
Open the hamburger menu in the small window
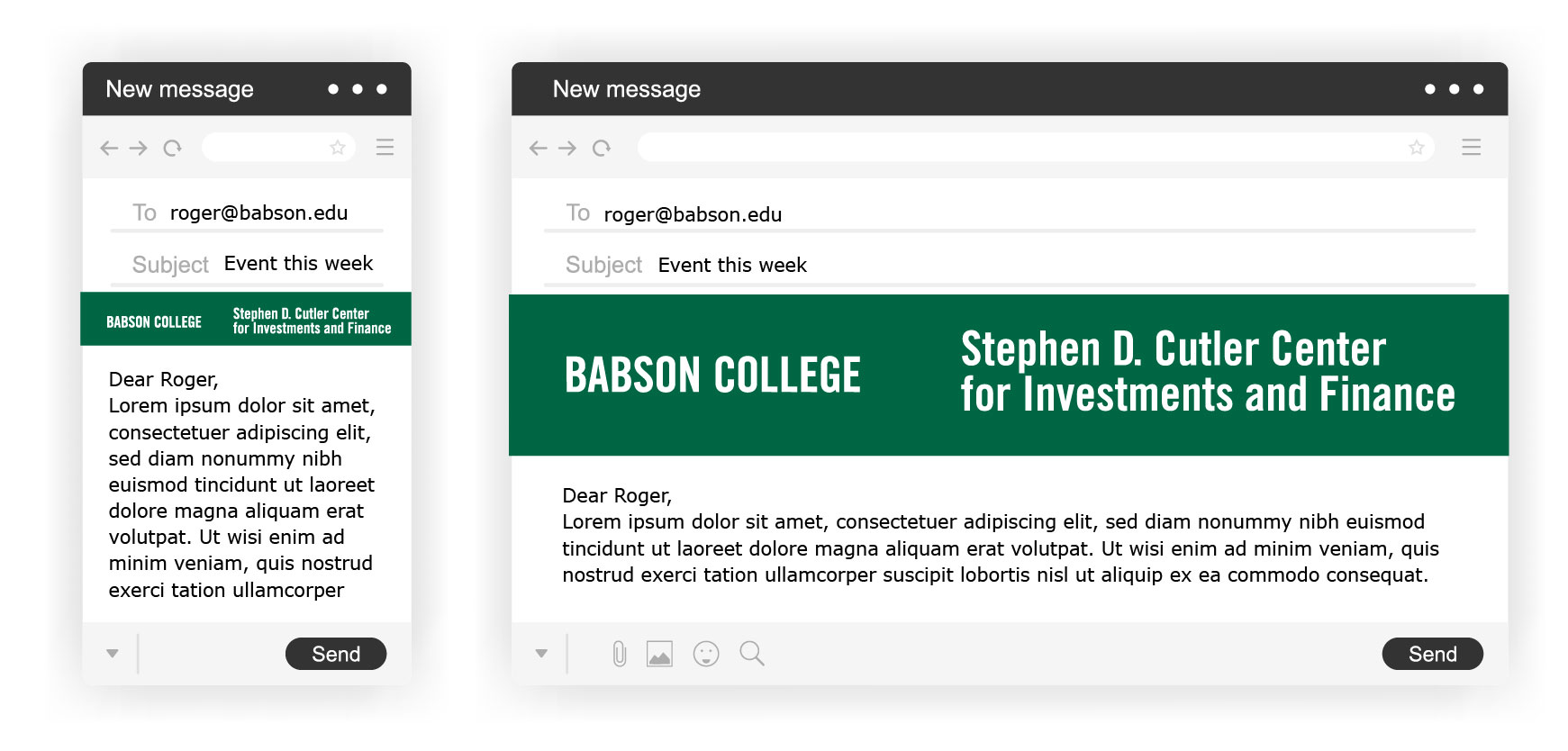(385, 147)
